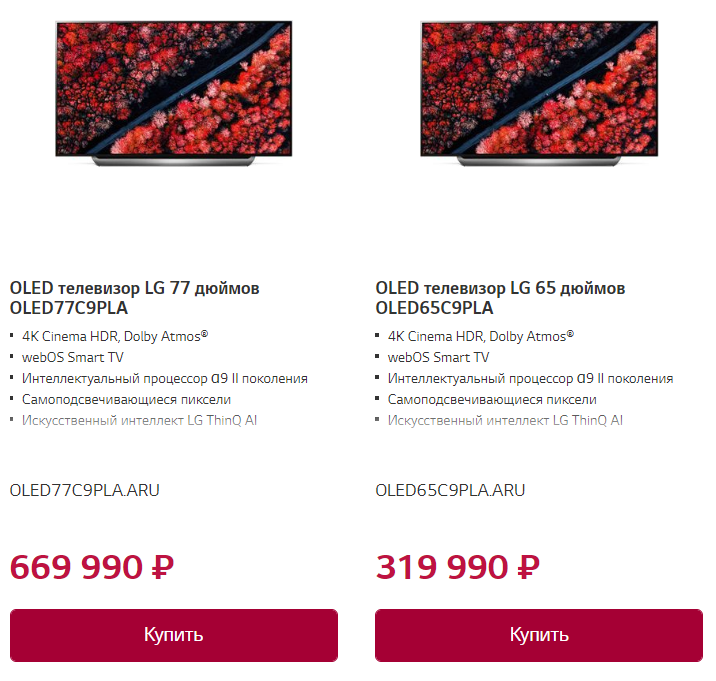This screenshot has width=716, height=681.
Task: Select the OLED65C9PLA.ARU model code text
Action: [450, 490]
